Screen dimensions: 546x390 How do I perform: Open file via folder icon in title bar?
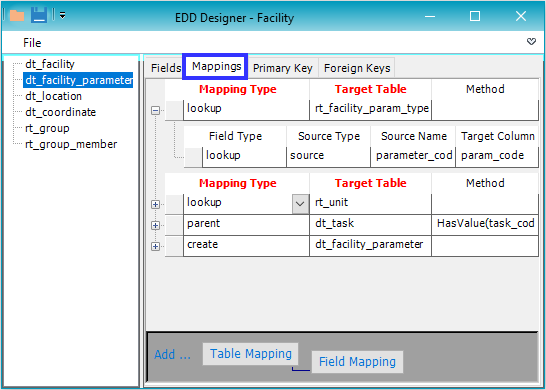[x=17, y=16]
